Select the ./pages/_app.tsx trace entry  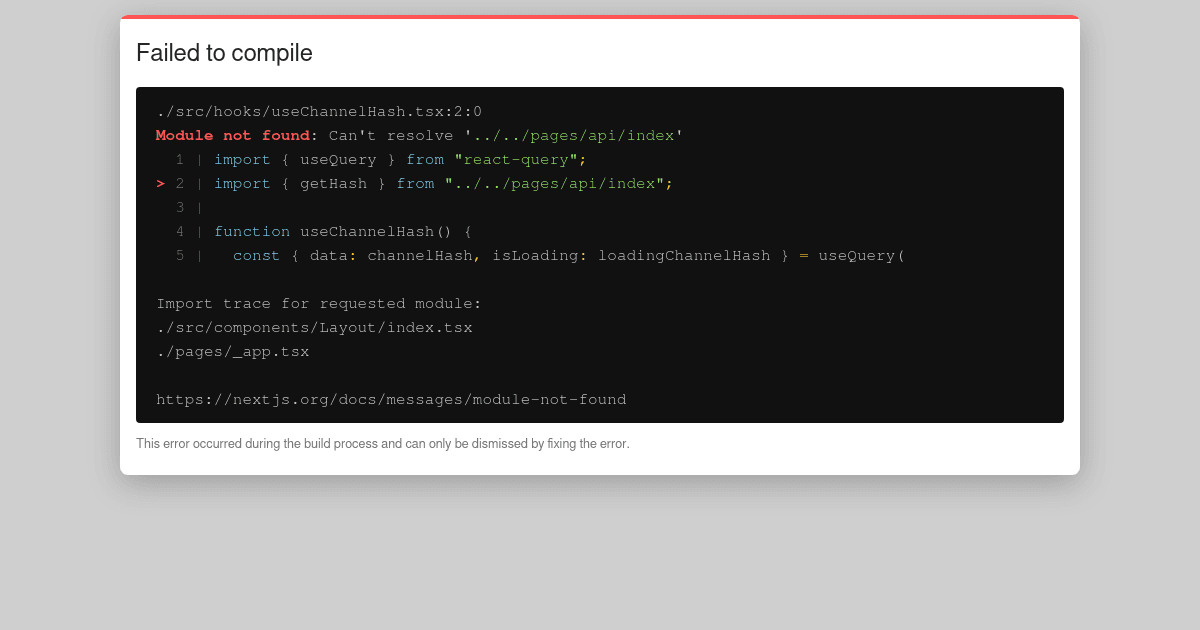click(x=233, y=351)
